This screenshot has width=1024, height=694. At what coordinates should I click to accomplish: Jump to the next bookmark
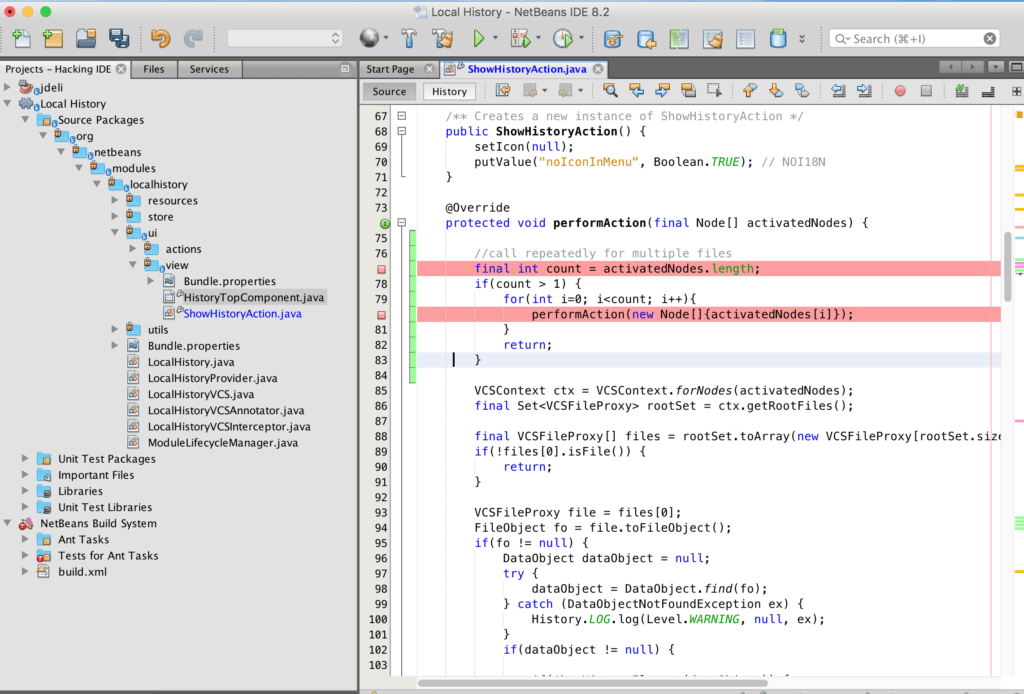click(x=775, y=90)
